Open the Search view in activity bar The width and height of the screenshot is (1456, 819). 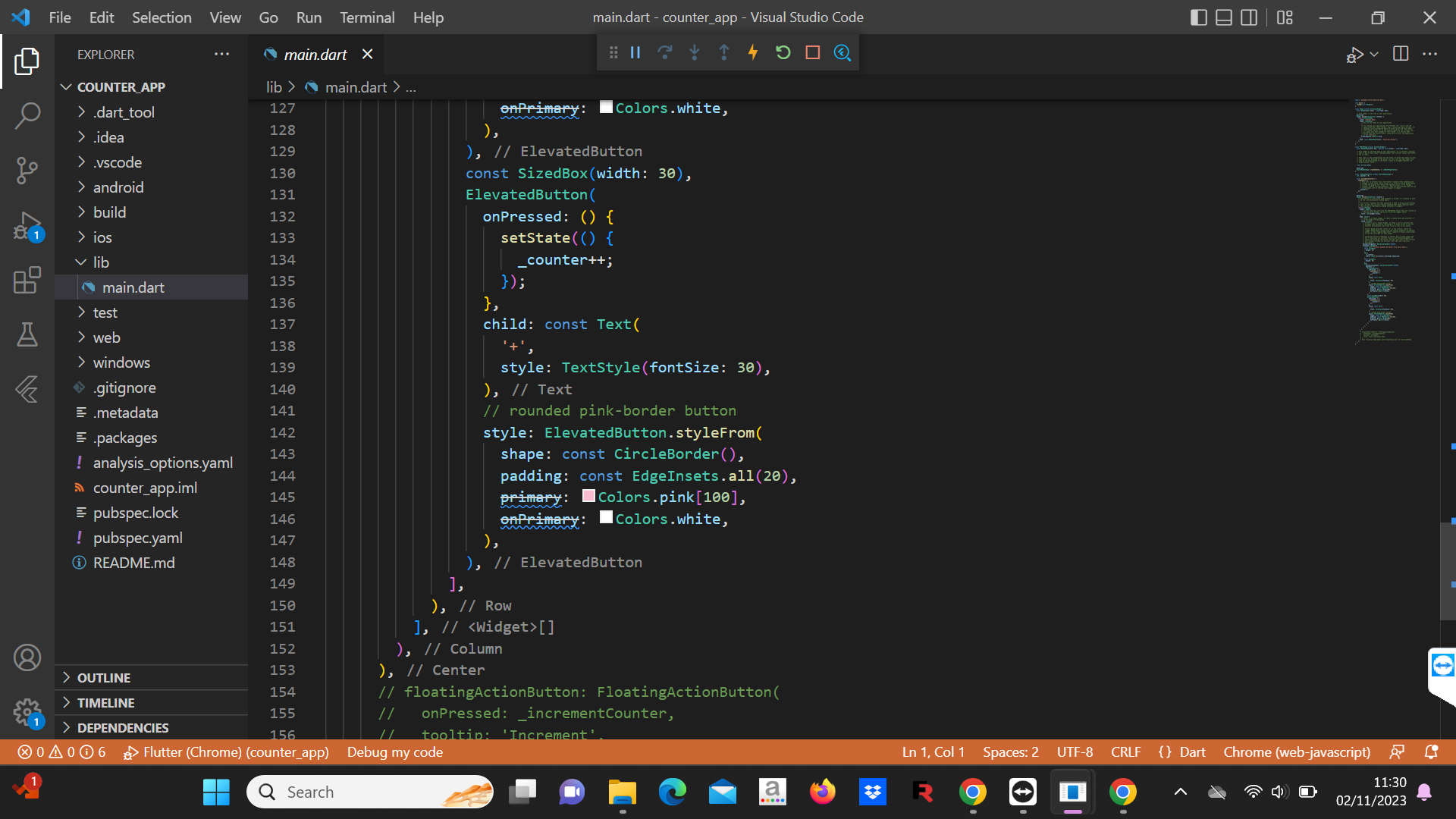click(27, 116)
